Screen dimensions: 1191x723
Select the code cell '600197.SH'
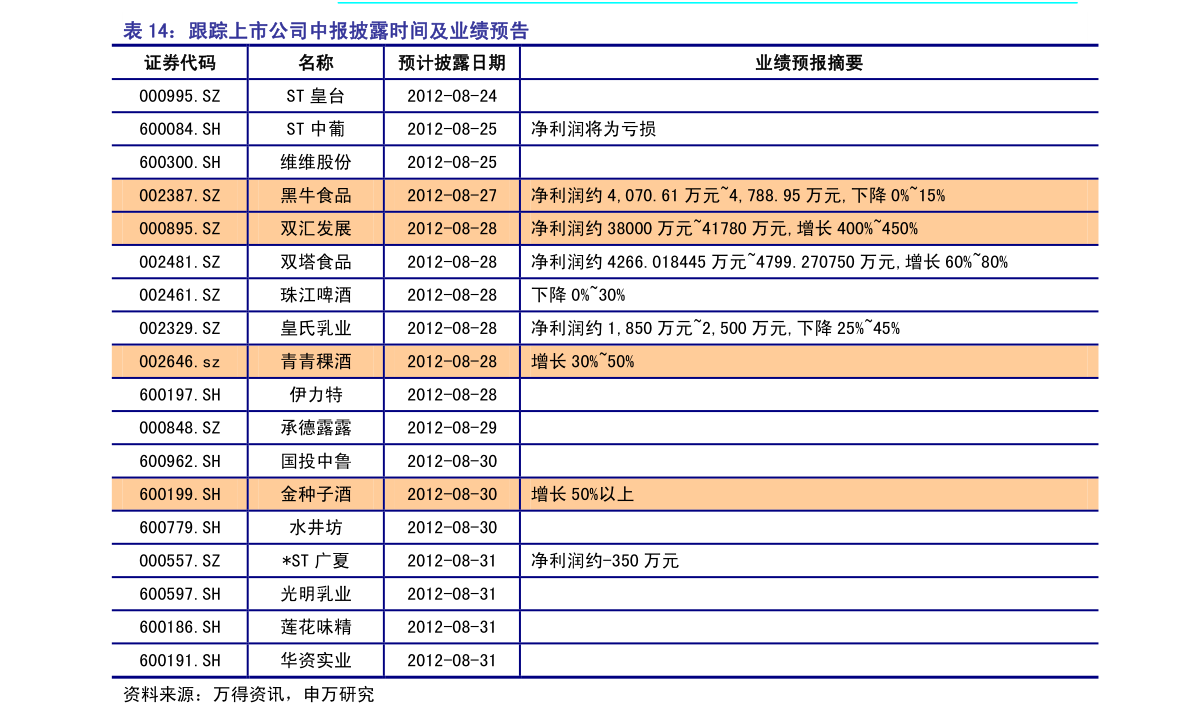180,396
